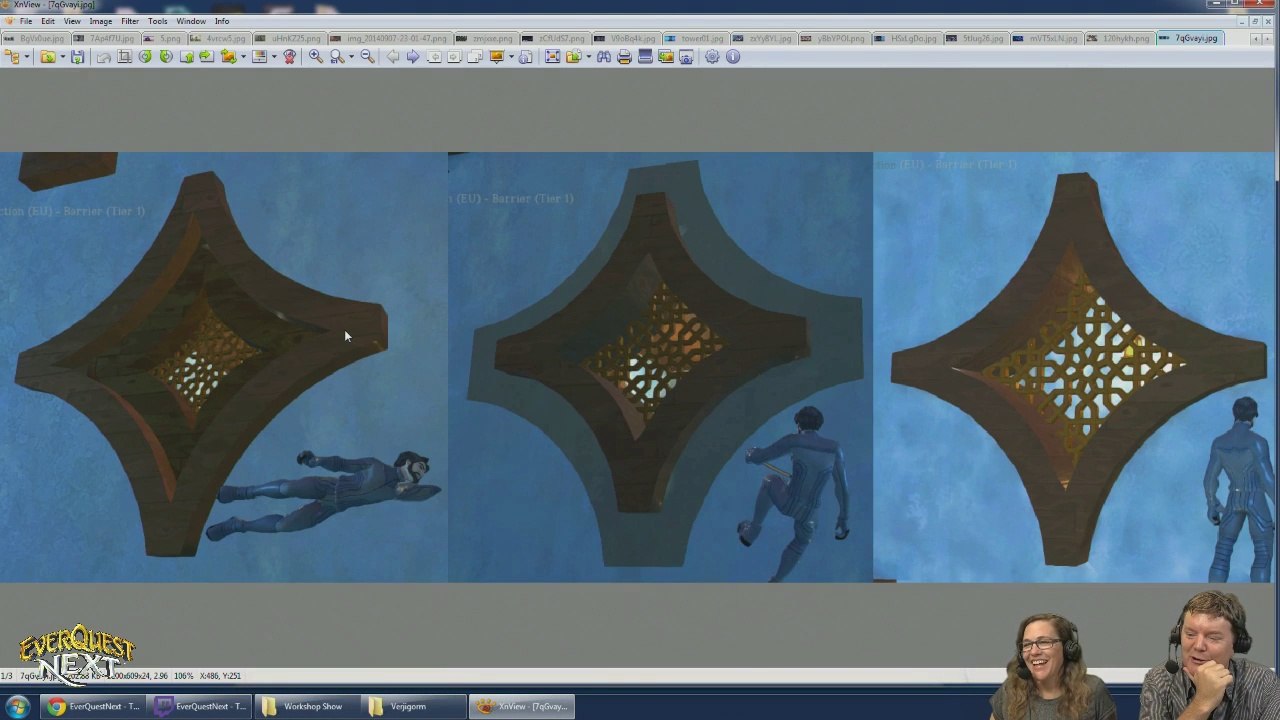Expand the Open folder dropdown arrow
The height and width of the screenshot is (720, 1280).
point(63,57)
